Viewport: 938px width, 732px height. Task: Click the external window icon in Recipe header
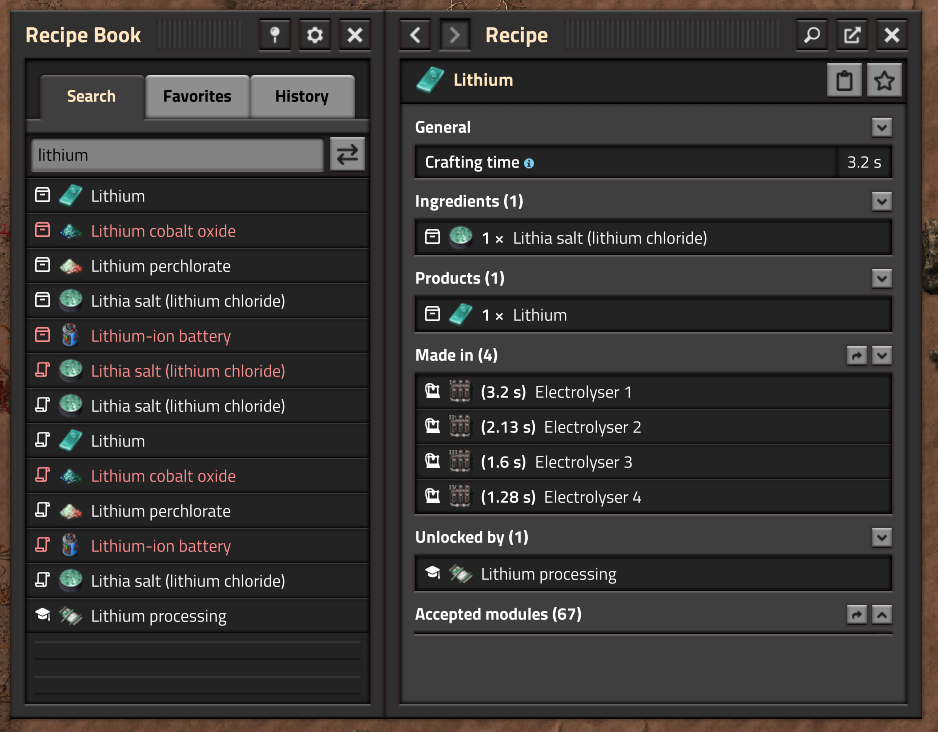851,34
